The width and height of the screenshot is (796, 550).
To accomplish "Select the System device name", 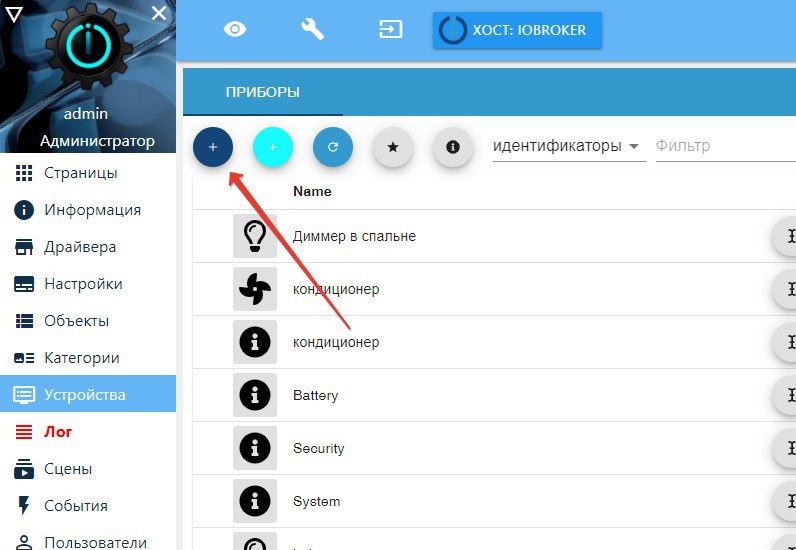I will click(x=316, y=501).
